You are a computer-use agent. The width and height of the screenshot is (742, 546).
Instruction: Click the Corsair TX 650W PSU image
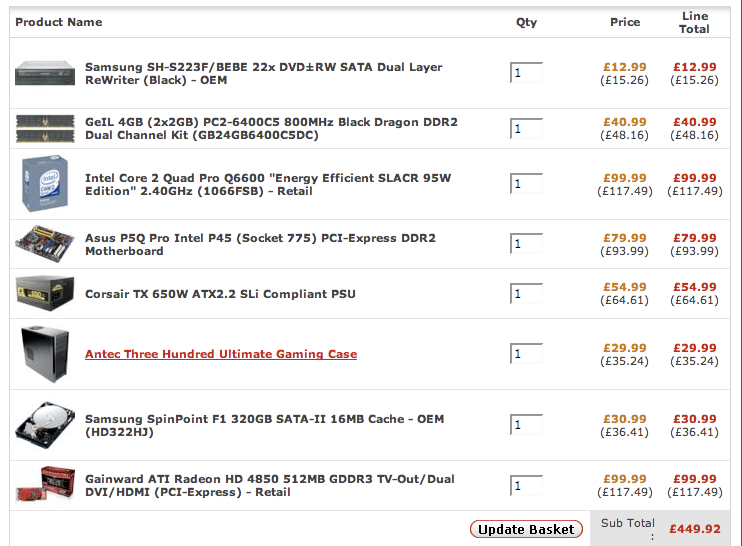click(45, 293)
